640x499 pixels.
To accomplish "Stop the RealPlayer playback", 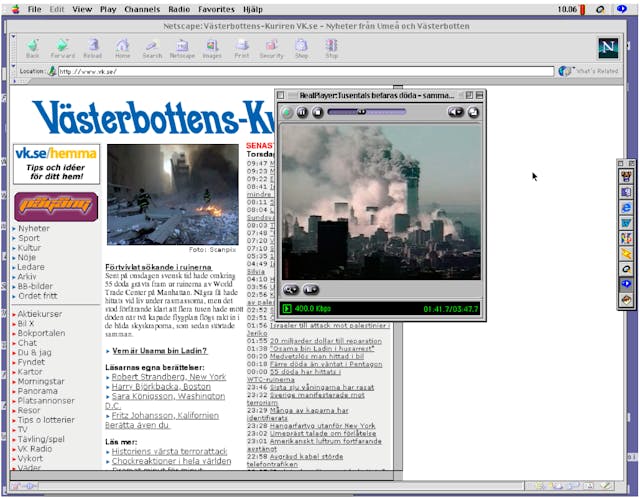I will coord(318,112).
